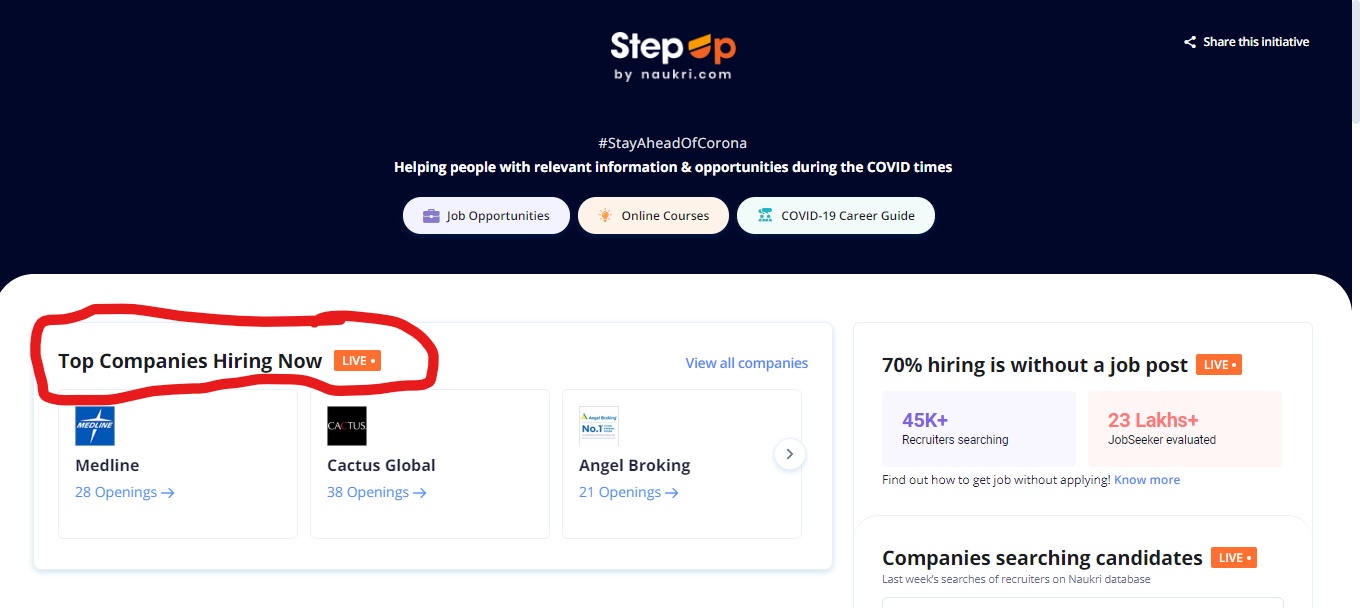
Task: Open the View all companies link
Action: point(747,363)
